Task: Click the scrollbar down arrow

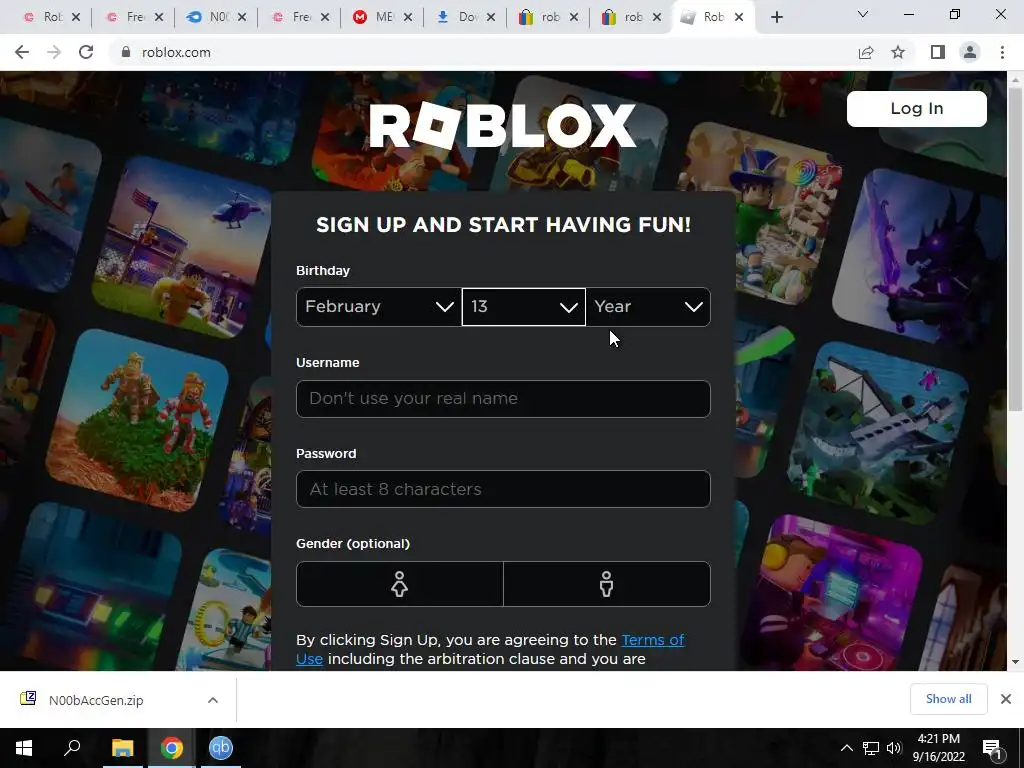Action: [x=1015, y=662]
